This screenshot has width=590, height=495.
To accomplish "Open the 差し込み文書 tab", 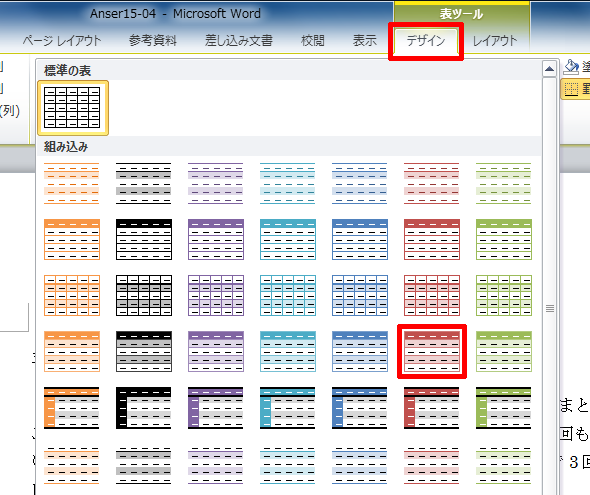I will [x=239, y=41].
